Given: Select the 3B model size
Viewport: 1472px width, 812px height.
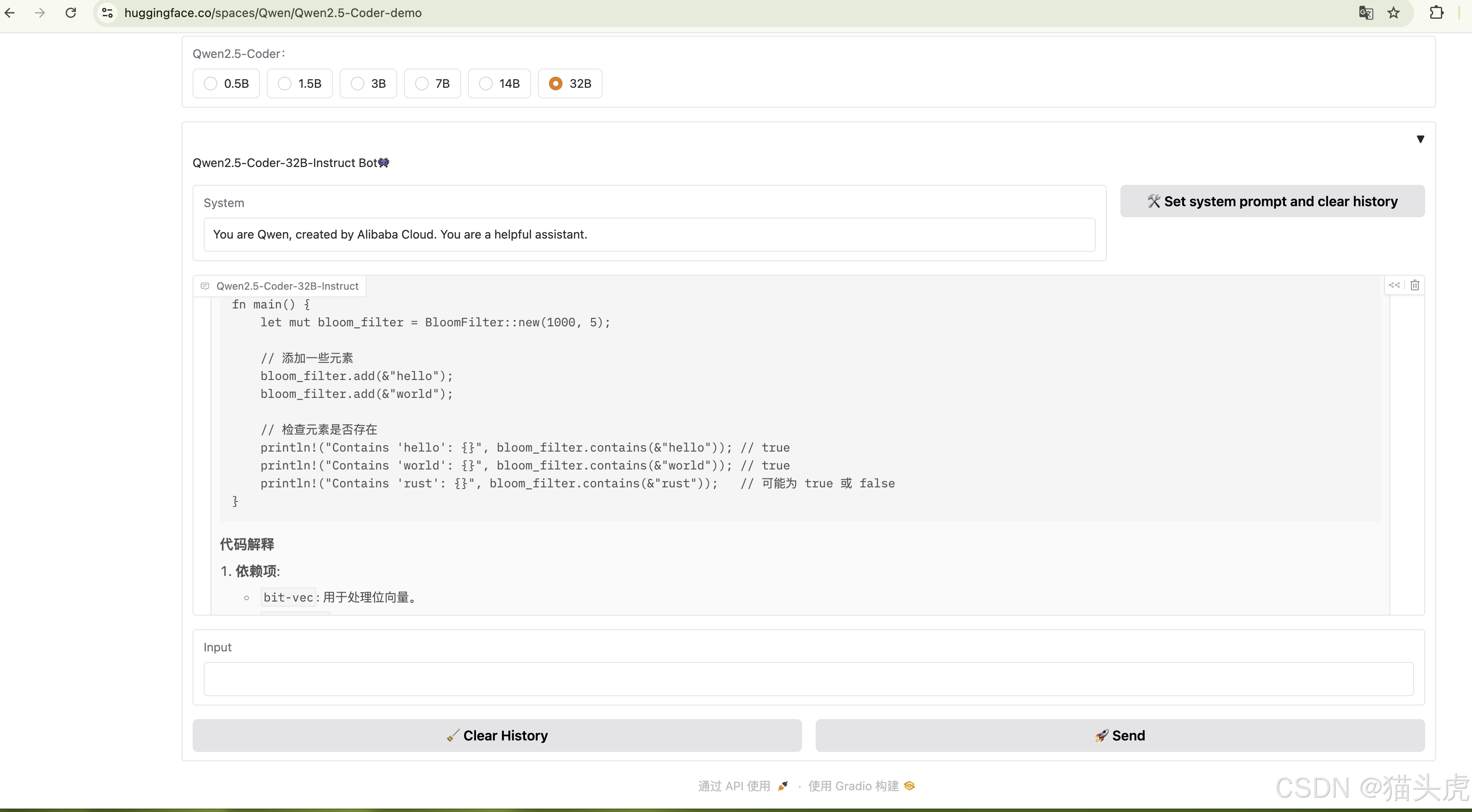Looking at the screenshot, I should point(368,84).
